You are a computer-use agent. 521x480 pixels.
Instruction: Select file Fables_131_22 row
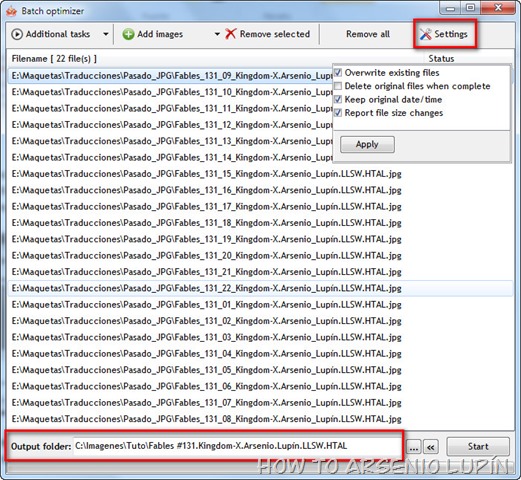260,288
